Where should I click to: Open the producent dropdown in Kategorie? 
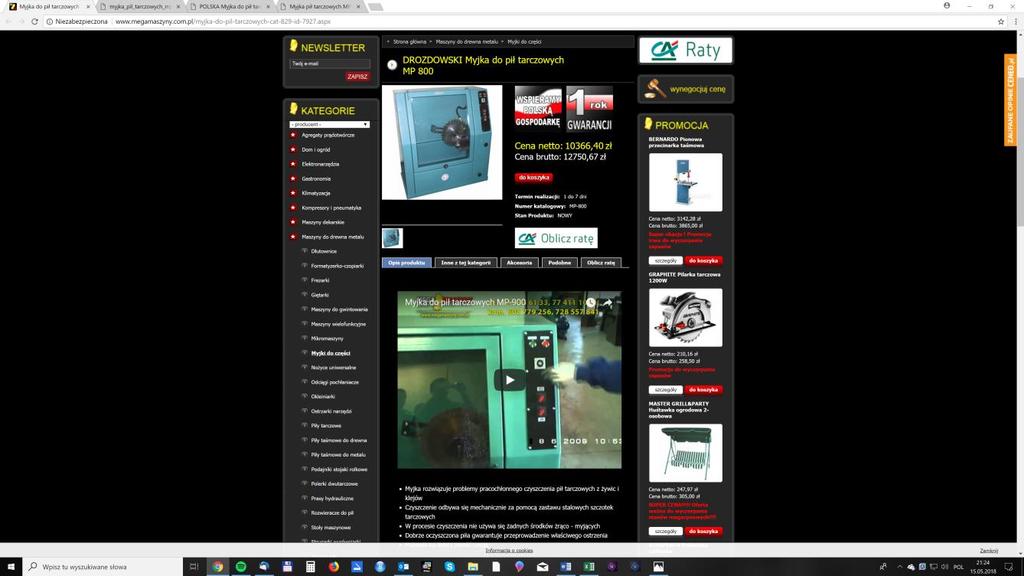click(329, 124)
